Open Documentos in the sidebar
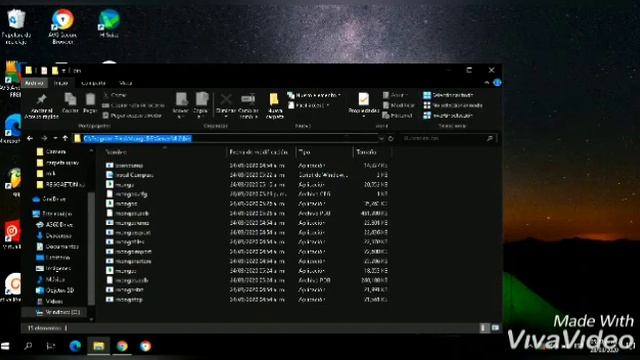This screenshot has width=640, height=360. click(61, 247)
